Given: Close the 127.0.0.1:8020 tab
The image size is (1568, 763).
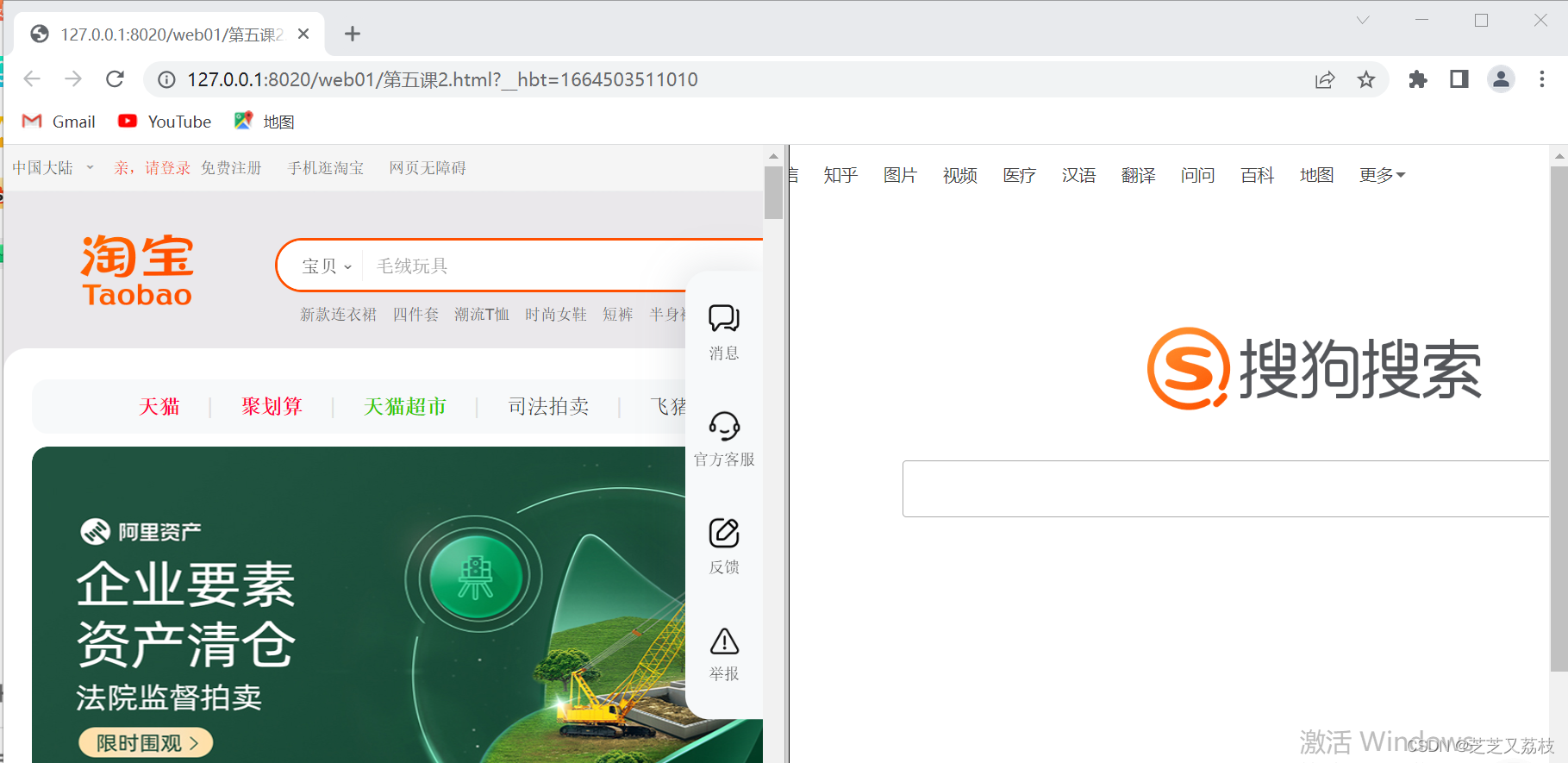Looking at the screenshot, I should coord(303,34).
